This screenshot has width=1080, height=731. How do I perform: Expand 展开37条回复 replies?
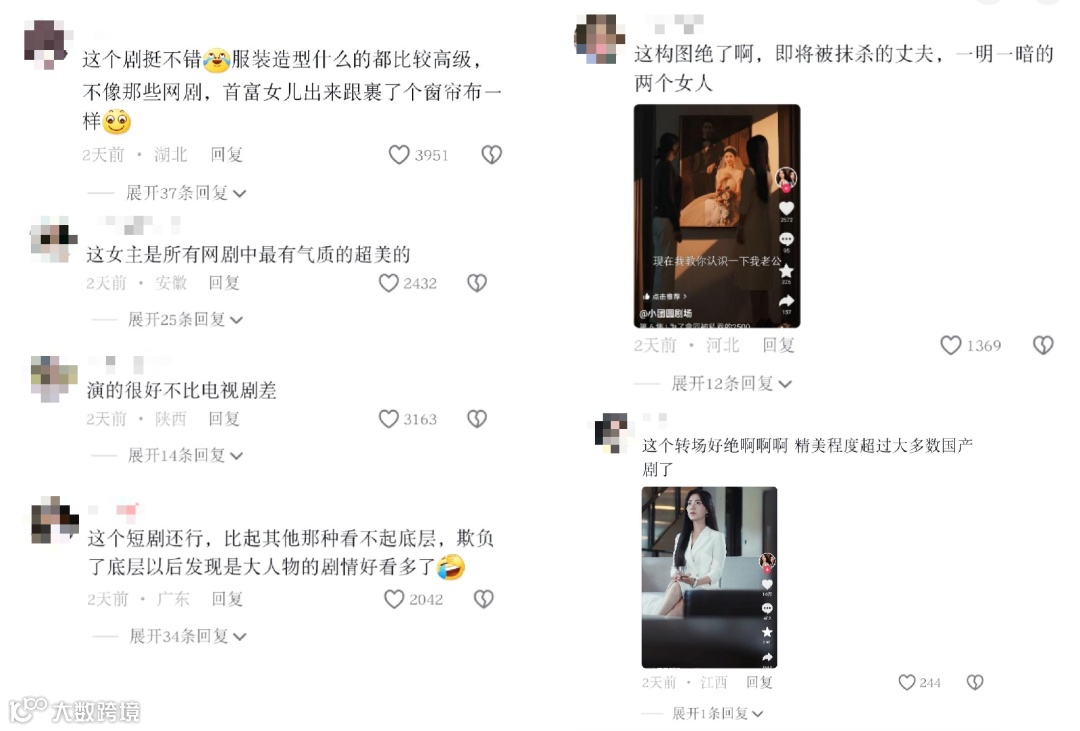coord(185,193)
